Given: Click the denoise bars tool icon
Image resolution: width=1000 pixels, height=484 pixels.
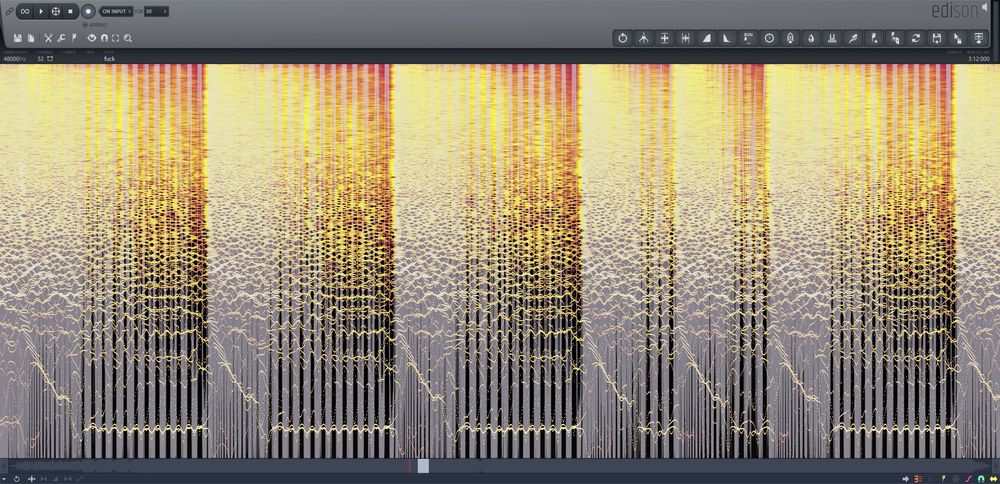Looking at the screenshot, I should (x=832, y=38).
